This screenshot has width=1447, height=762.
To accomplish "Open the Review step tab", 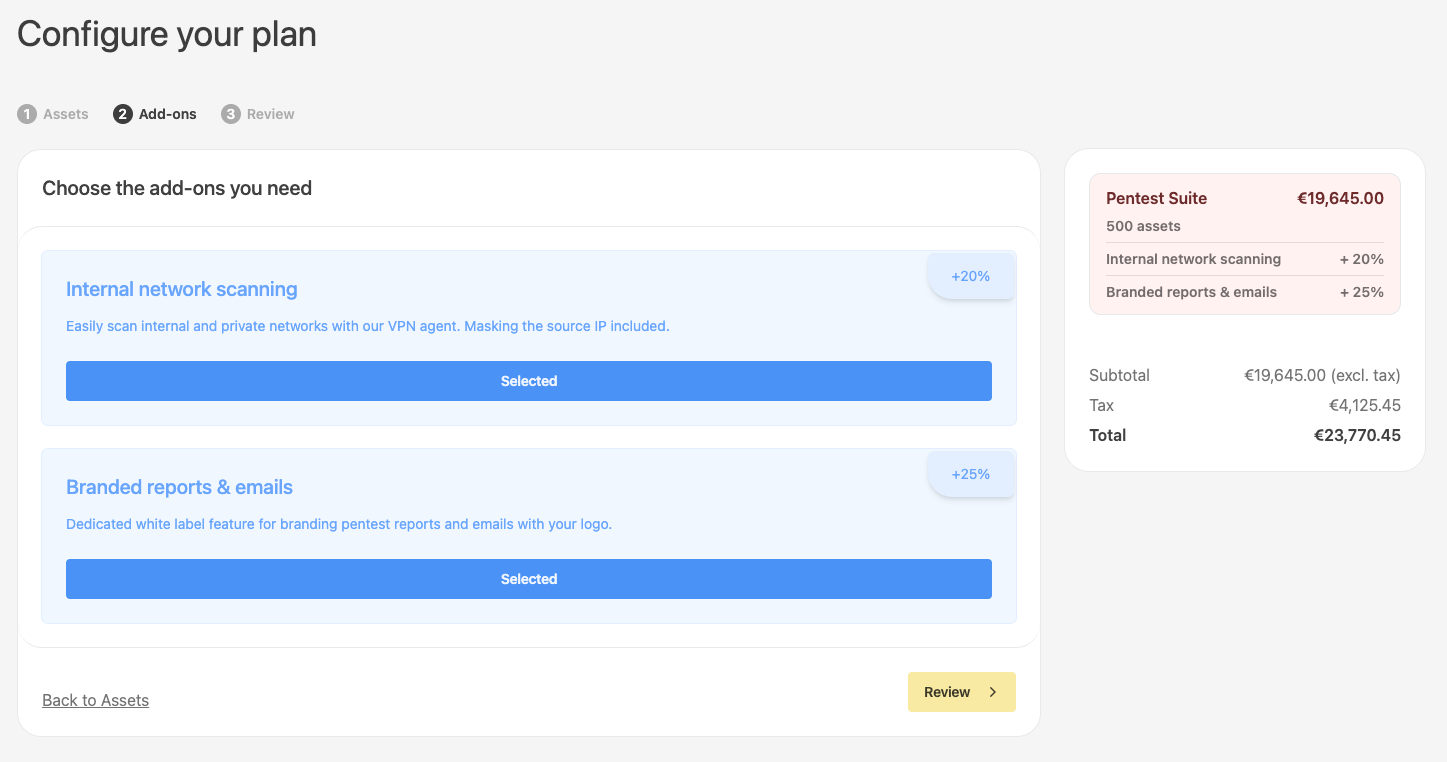I will coord(258,114).
